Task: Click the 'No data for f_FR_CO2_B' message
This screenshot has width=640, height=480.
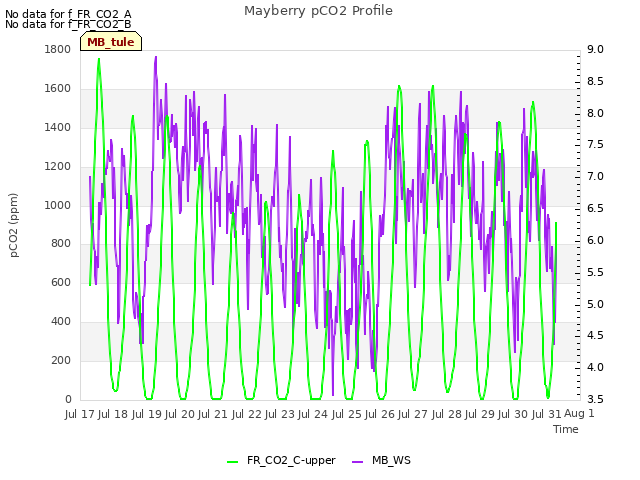Action: click(x=68, y=24)
